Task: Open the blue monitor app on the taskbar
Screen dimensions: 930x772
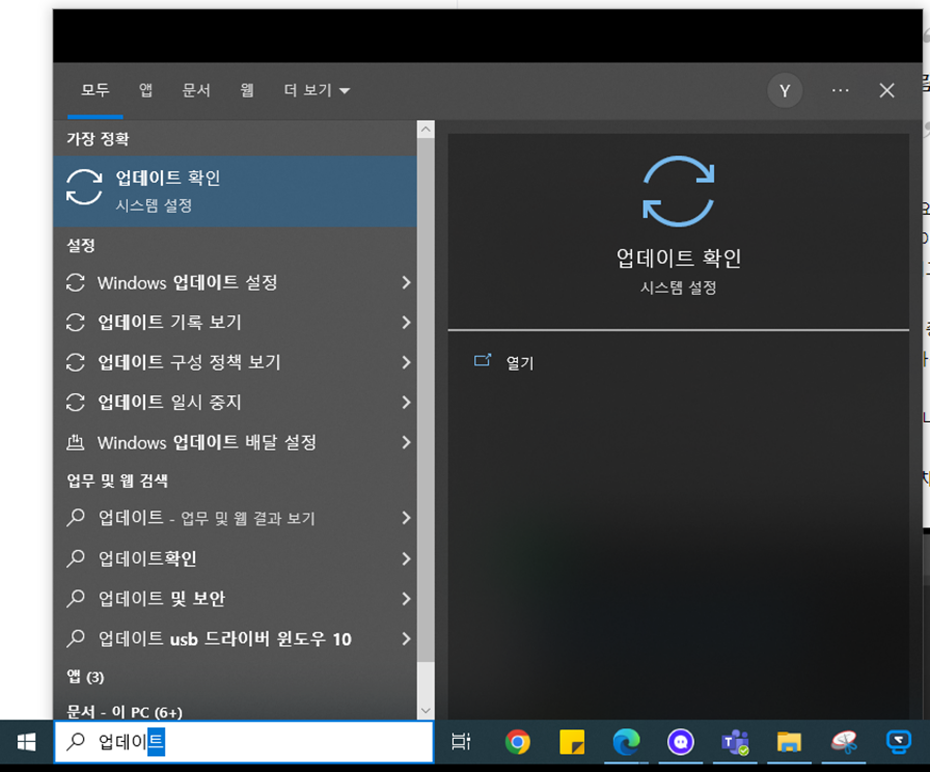Action: tap(898, 742)
